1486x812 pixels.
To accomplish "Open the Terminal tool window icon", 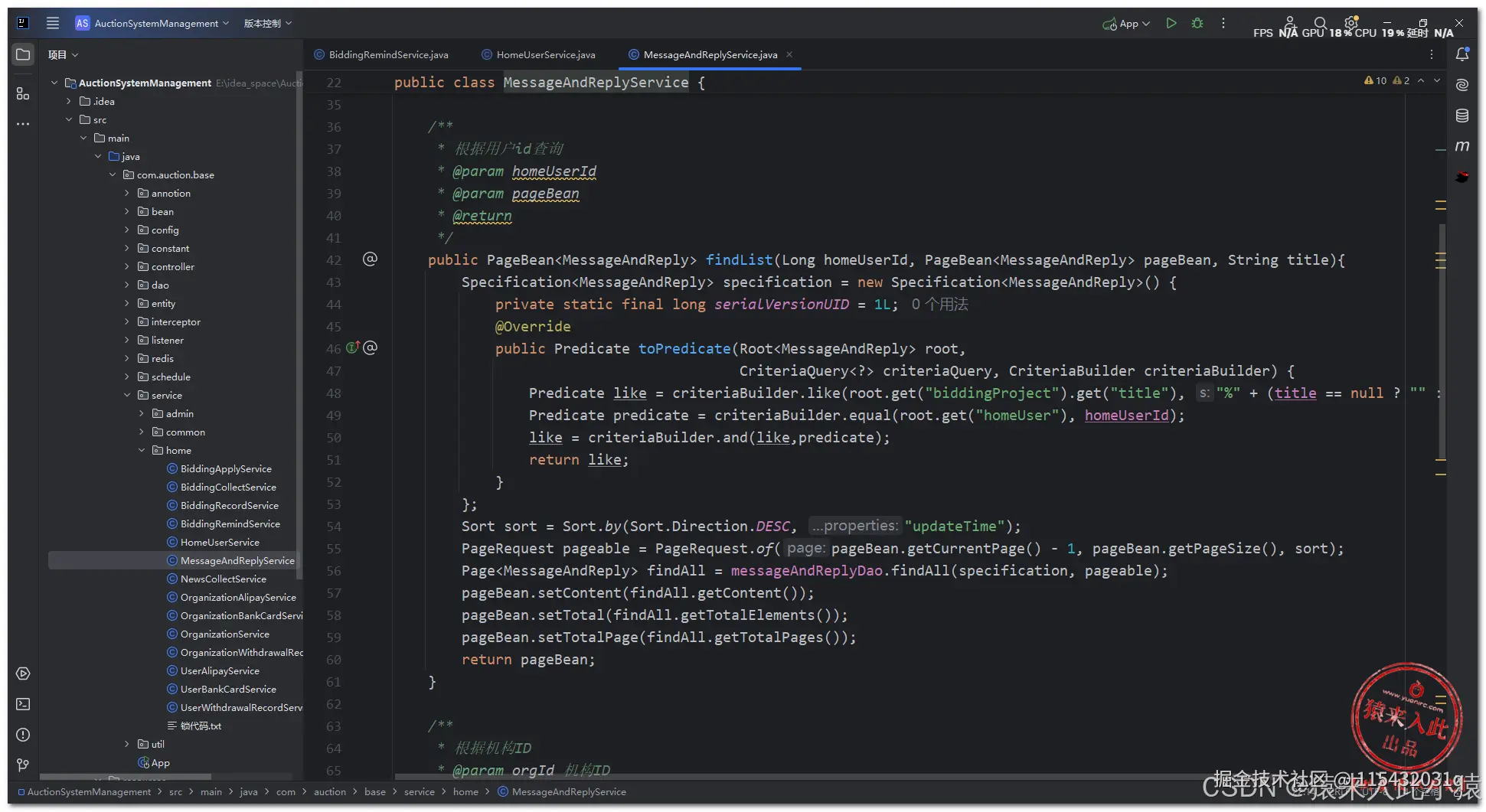I will tap(23, 704).
